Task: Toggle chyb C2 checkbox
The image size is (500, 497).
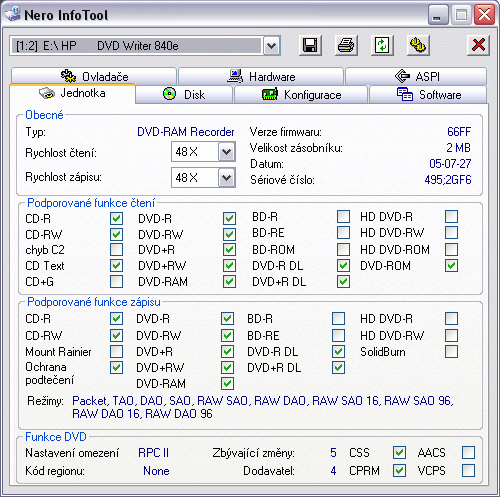Action: (x=116, y=250)
